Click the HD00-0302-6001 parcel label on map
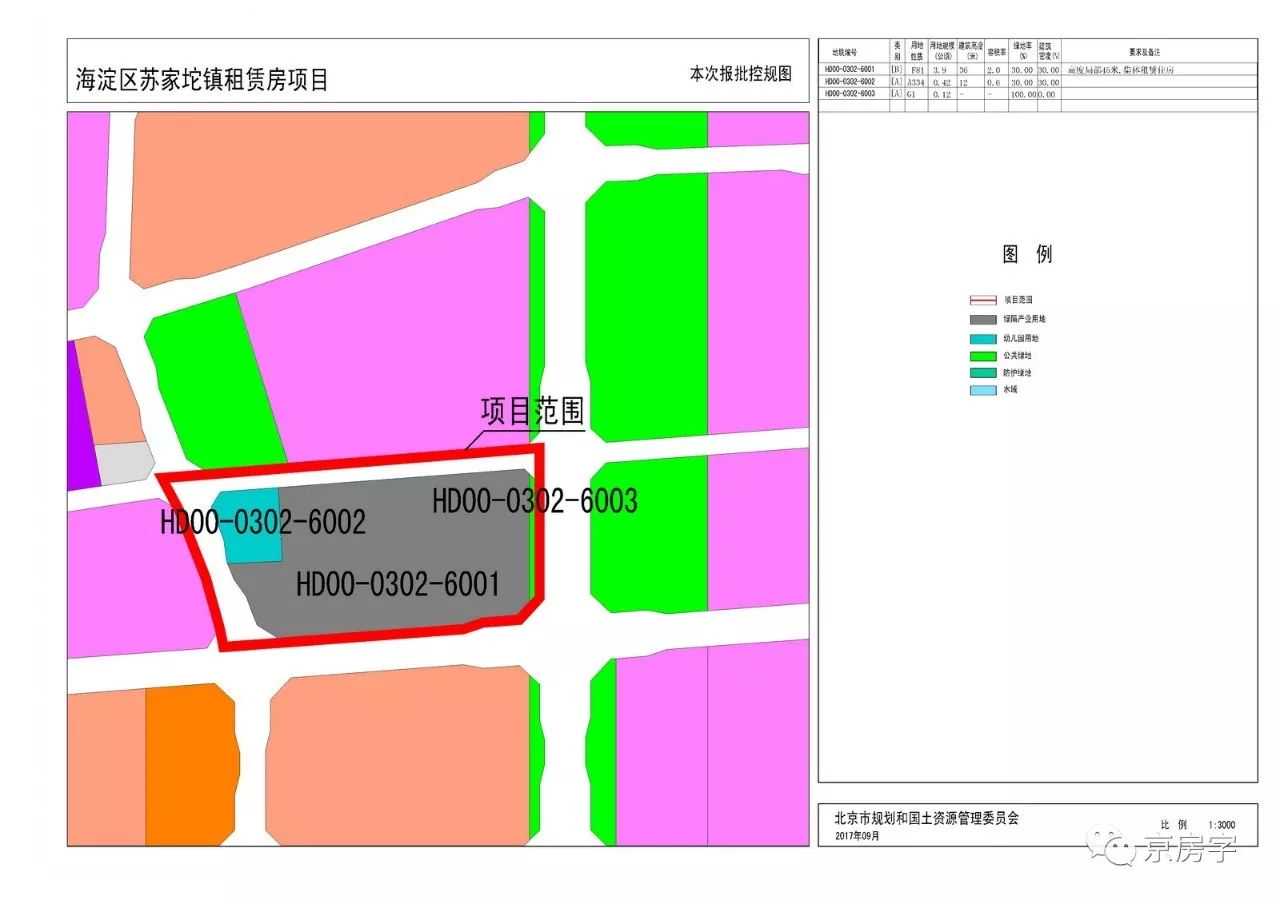The height and width of the screenshot is (904, 1280). pos(397,585)
